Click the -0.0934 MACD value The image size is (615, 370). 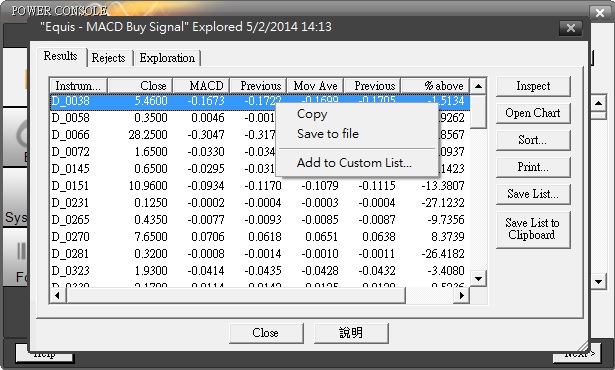[206, 186]
